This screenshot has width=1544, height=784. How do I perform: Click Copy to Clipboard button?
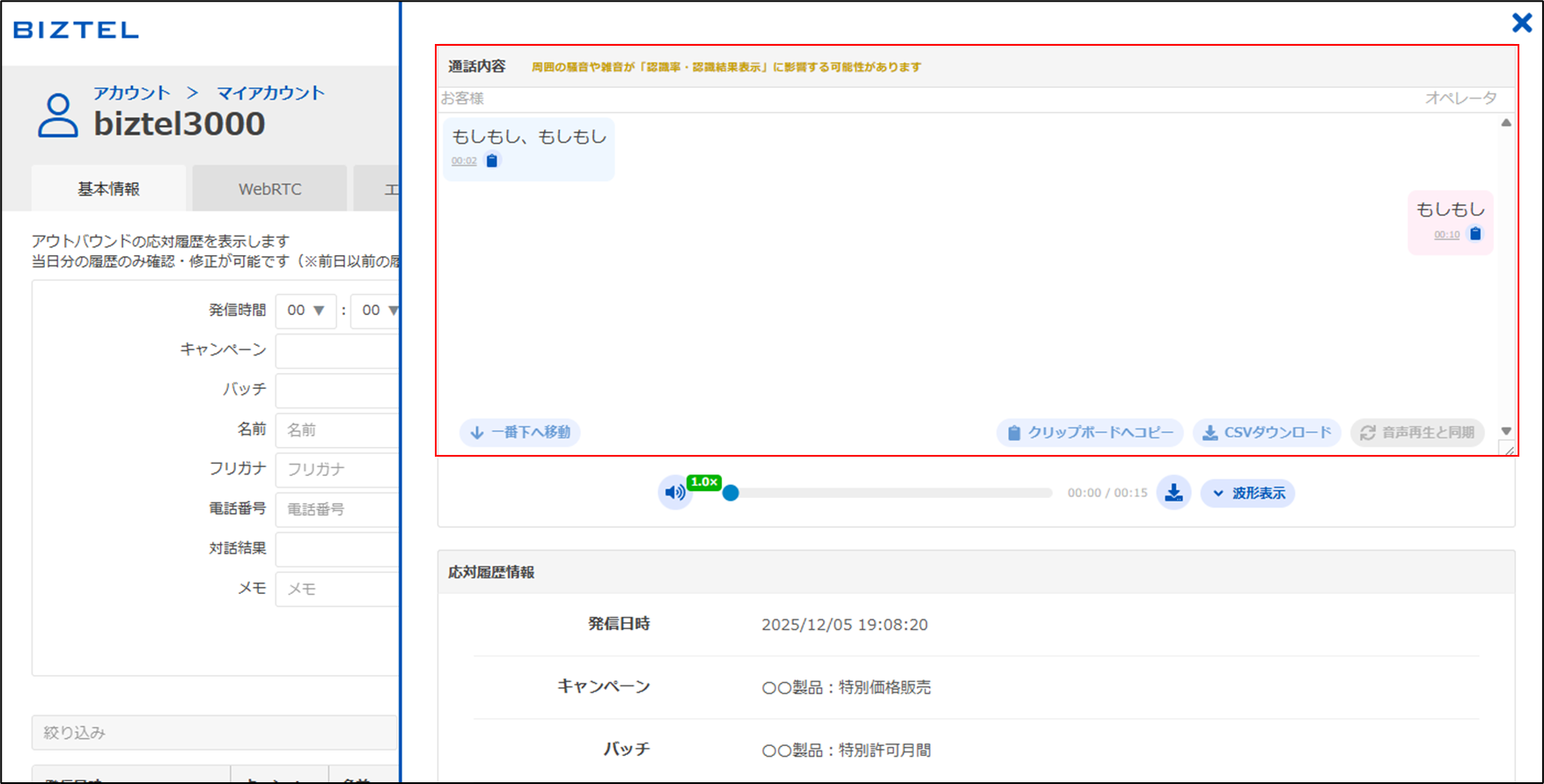tap(1090, 432)
